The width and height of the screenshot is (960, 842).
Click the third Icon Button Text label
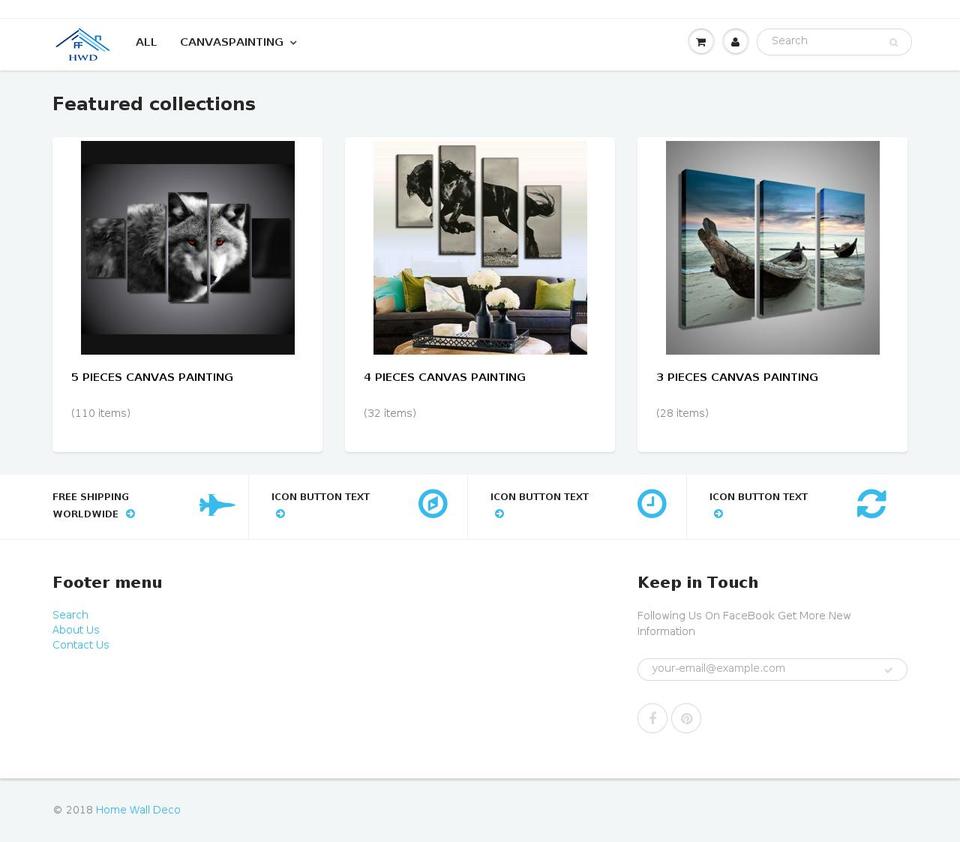click(x=759, y=497)
